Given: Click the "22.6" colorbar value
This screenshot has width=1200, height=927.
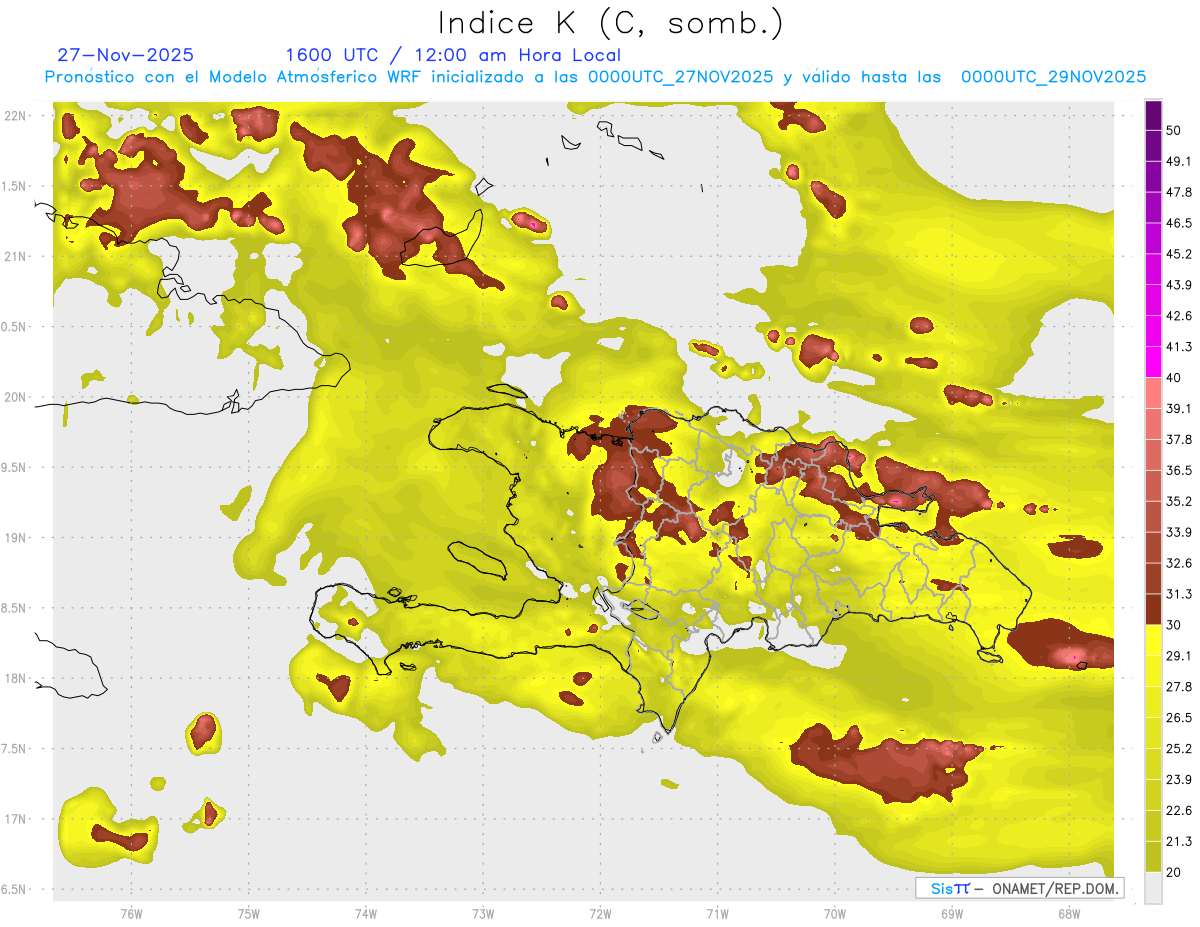Looking at the screenshot, I should point(1179,811).
